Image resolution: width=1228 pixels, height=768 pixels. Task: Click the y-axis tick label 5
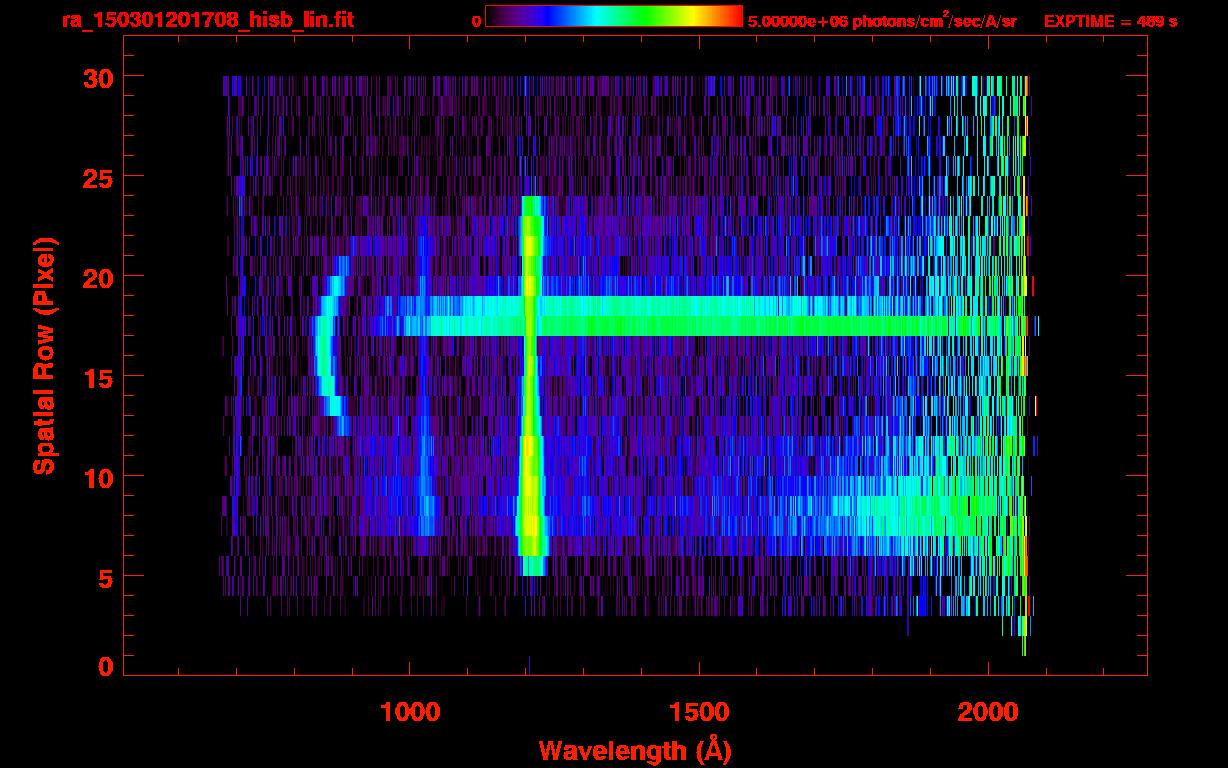[105, 577]
